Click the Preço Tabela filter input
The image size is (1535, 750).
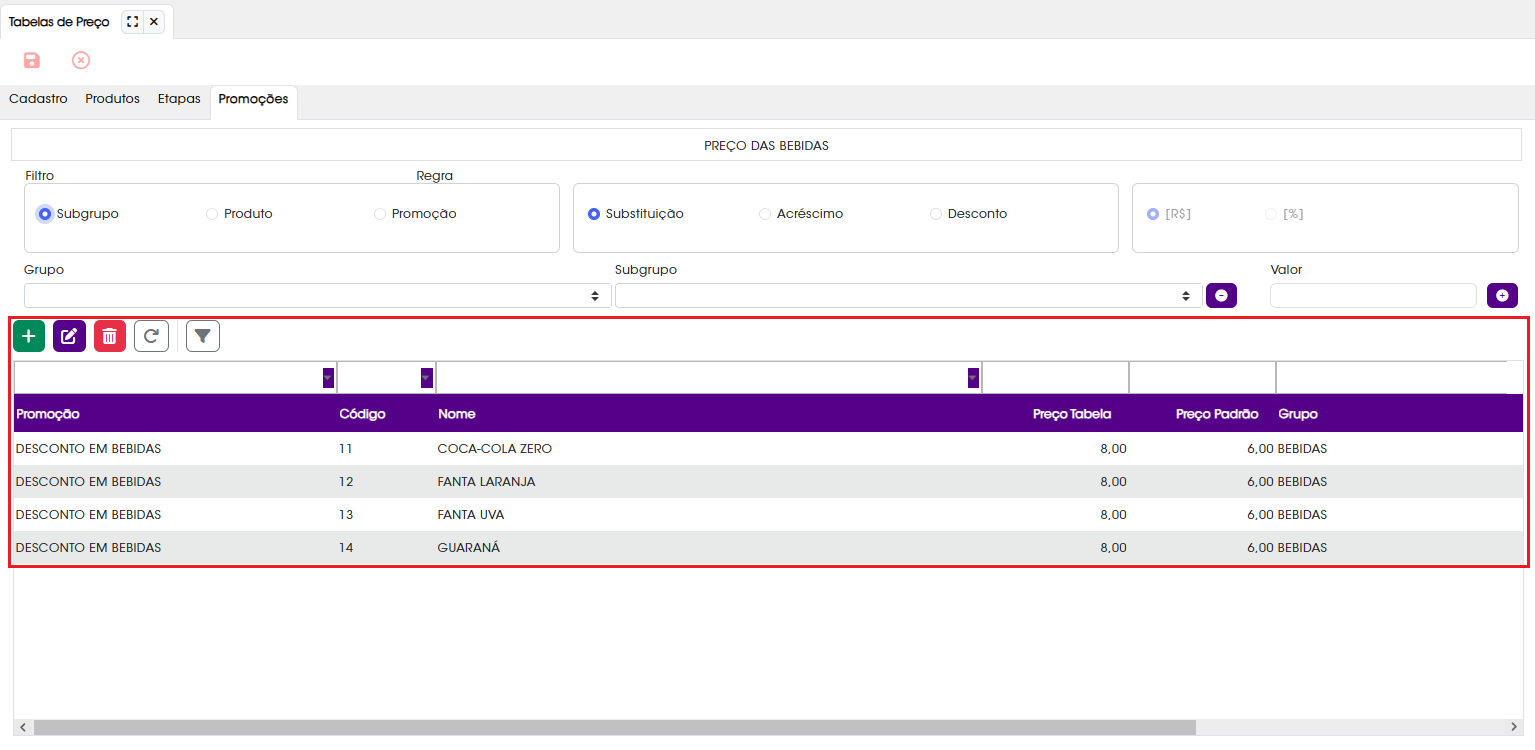[x=1055, y=377]
